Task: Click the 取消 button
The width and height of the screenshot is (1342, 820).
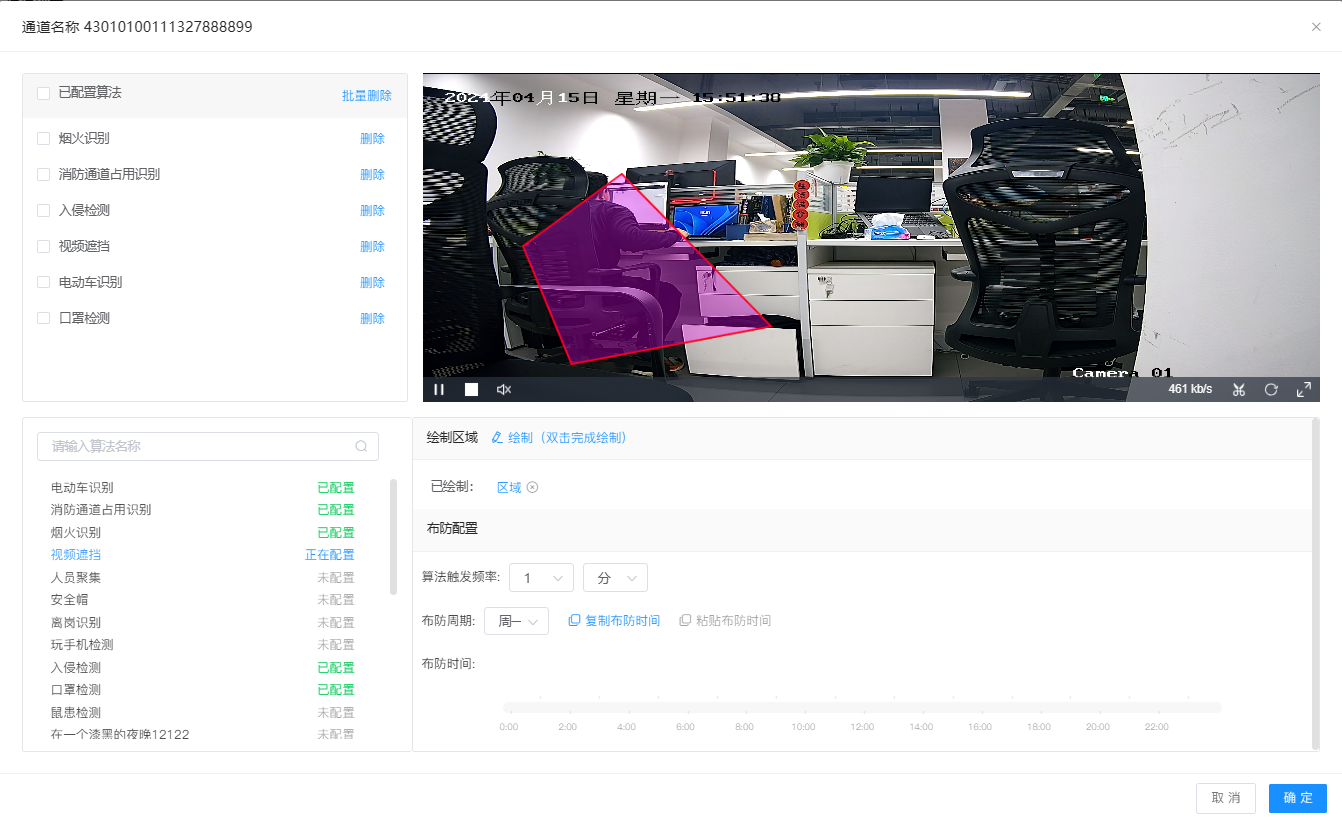Action: 1225,798
